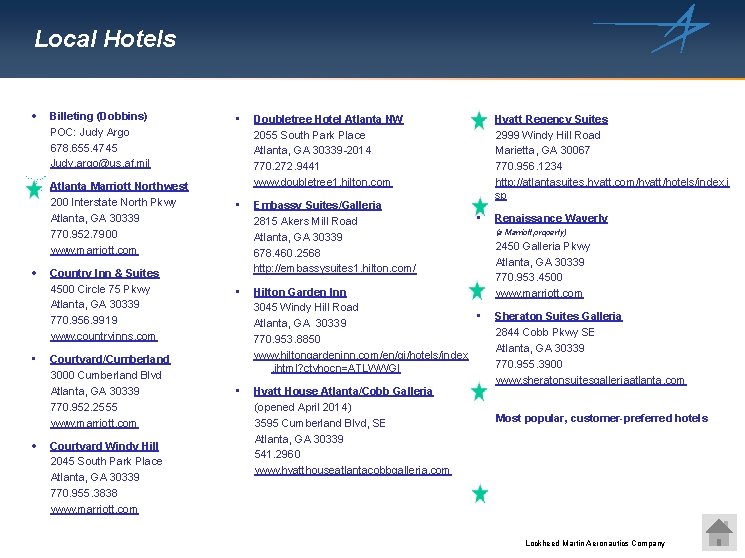Click the (a Marriott property) note
This screenshot has height=558, width=745.
point(531,232)
